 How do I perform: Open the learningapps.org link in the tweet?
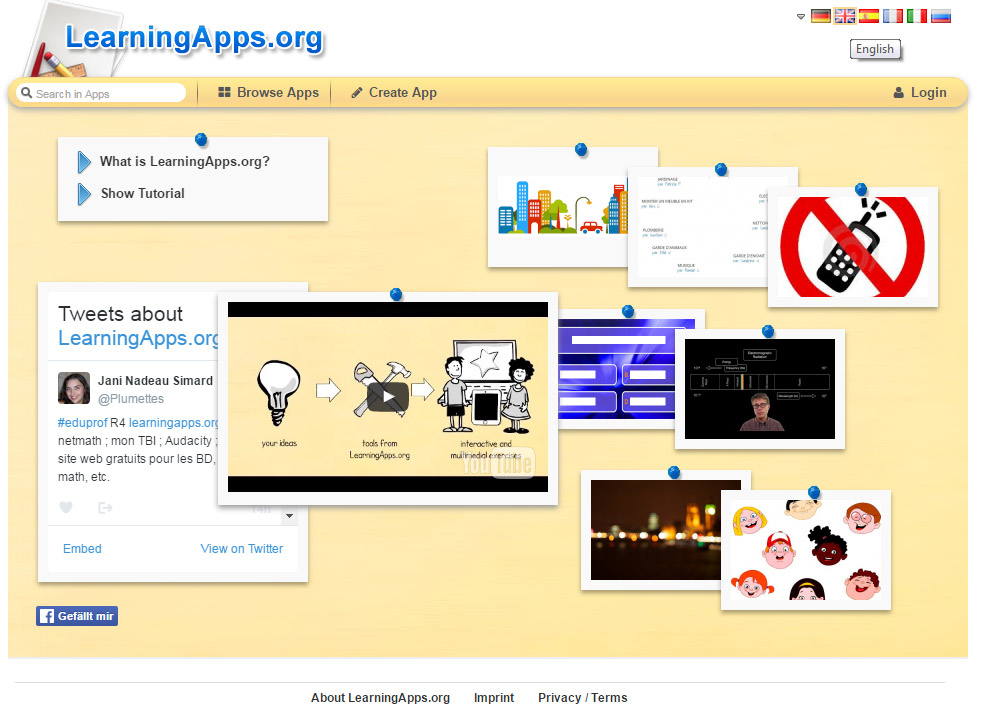(173, 423)
